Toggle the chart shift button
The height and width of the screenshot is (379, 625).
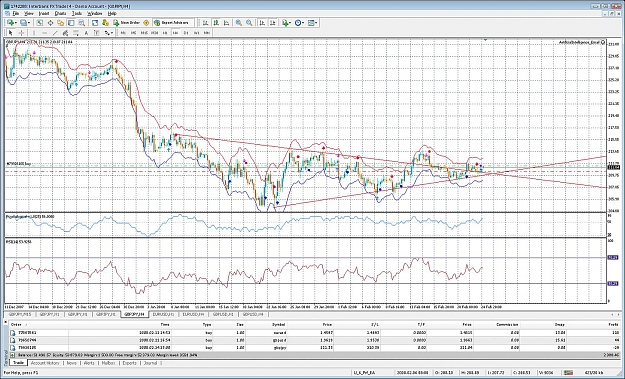pyautogui.click(x=273, y=23)
